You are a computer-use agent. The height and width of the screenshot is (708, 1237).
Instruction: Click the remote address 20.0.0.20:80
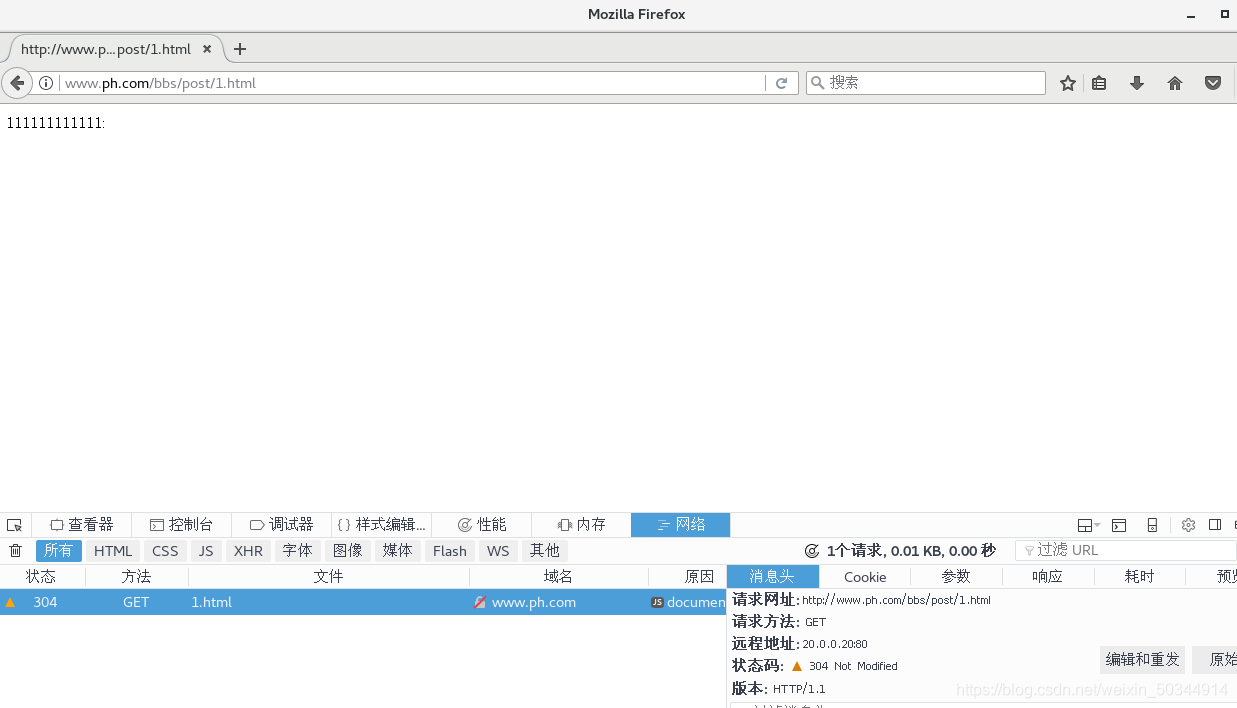click(835, 644)
